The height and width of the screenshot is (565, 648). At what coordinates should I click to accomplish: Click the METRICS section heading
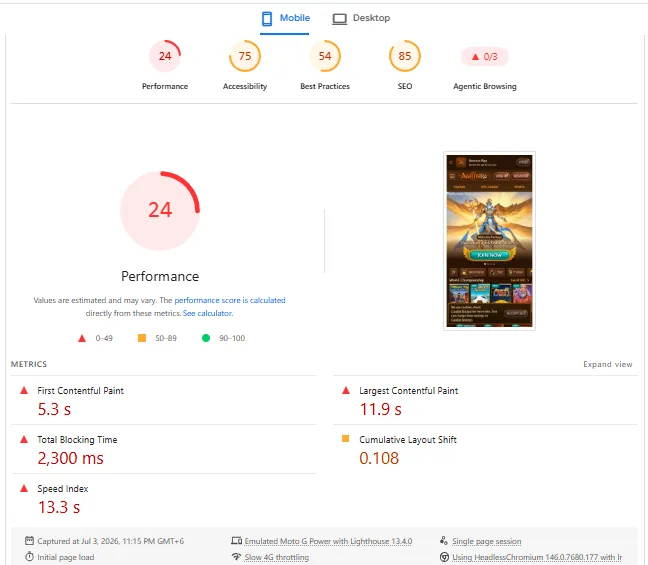[29, 364]
